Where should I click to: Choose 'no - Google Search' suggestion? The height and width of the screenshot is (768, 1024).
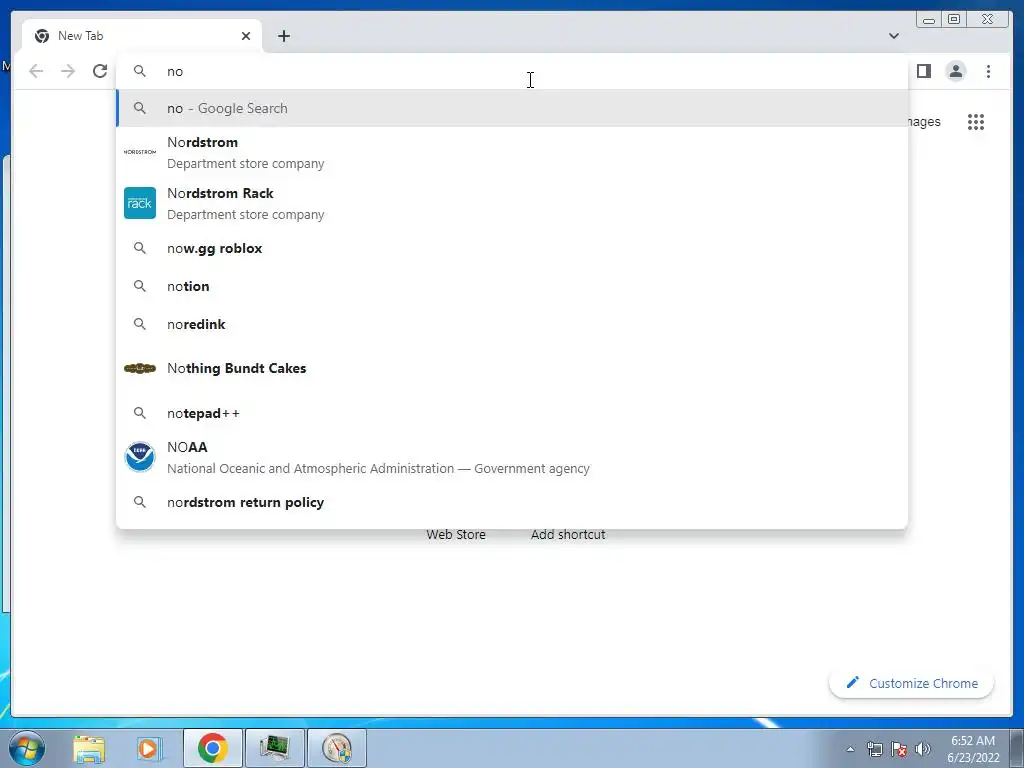[512, 108]
